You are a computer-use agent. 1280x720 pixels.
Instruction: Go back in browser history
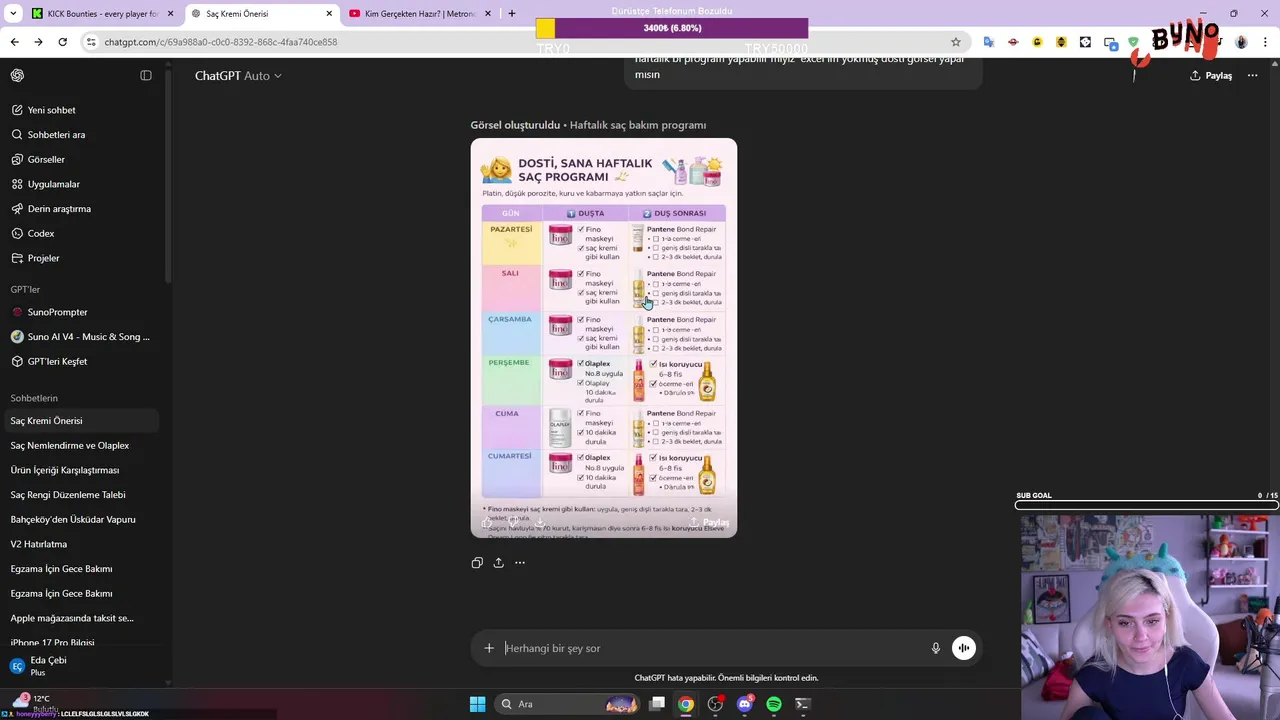click(14, 42)
